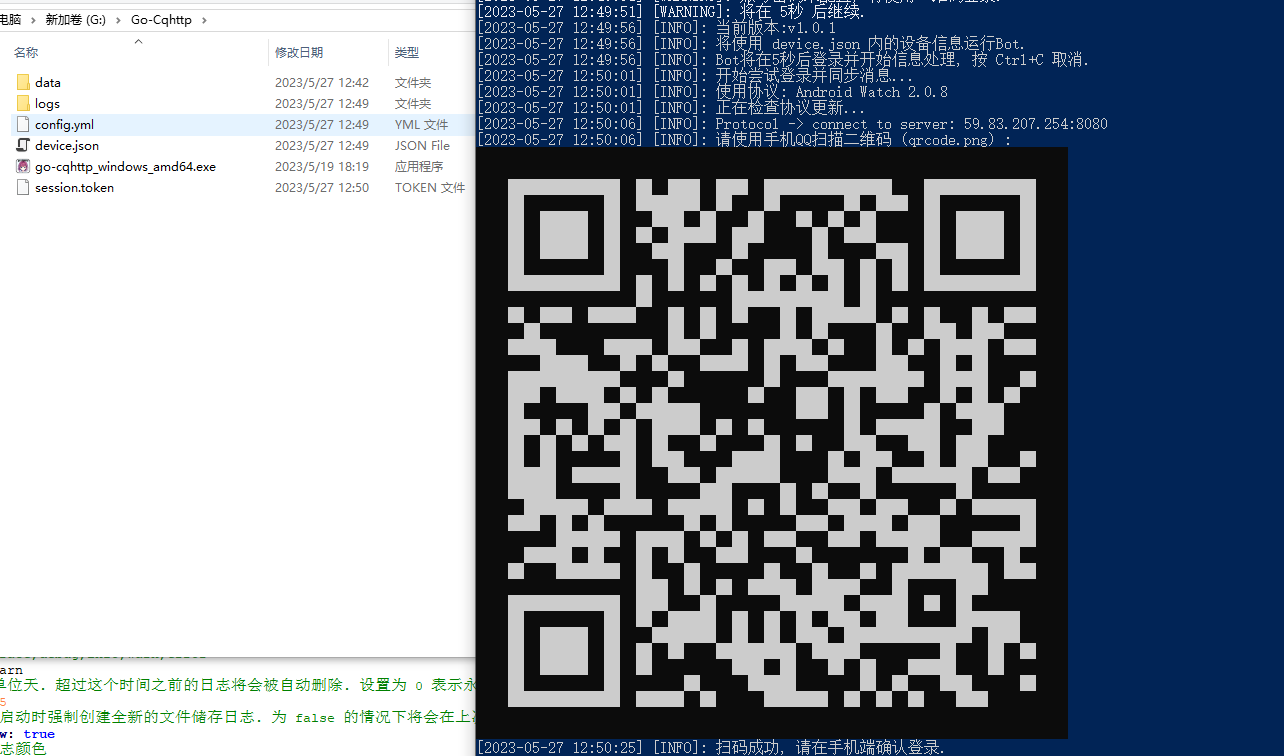This screenshot has height=756, width=1284.
Task: Select go-cqhttp_windows_amd64.exe file name
Action: point(125,167)
